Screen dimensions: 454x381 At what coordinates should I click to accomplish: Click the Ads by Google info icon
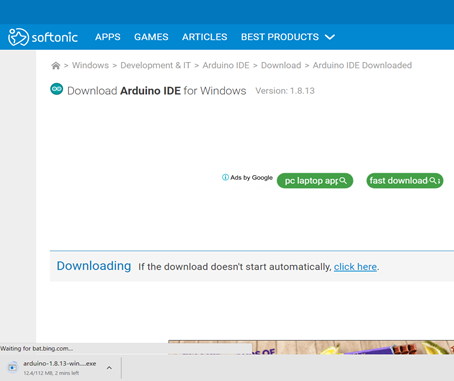pos(225,177)
